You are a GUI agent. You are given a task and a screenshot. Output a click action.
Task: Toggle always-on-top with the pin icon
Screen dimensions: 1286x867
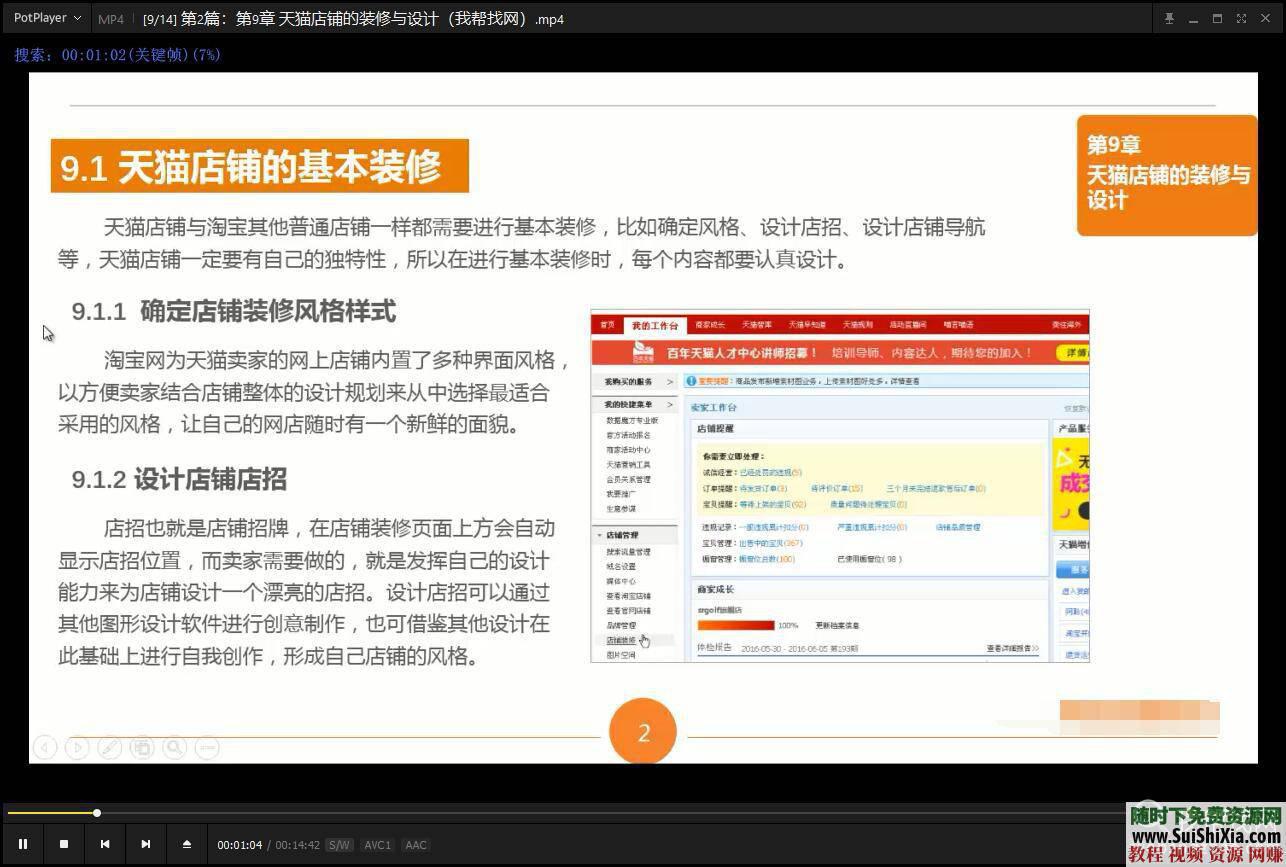coord(1169,18)
